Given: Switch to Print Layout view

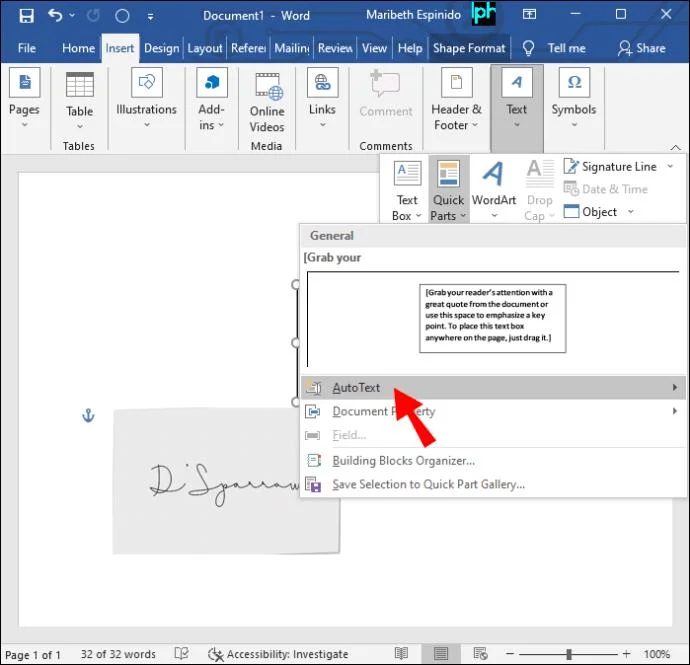Looking at the screenshot, I should [440, 654].
